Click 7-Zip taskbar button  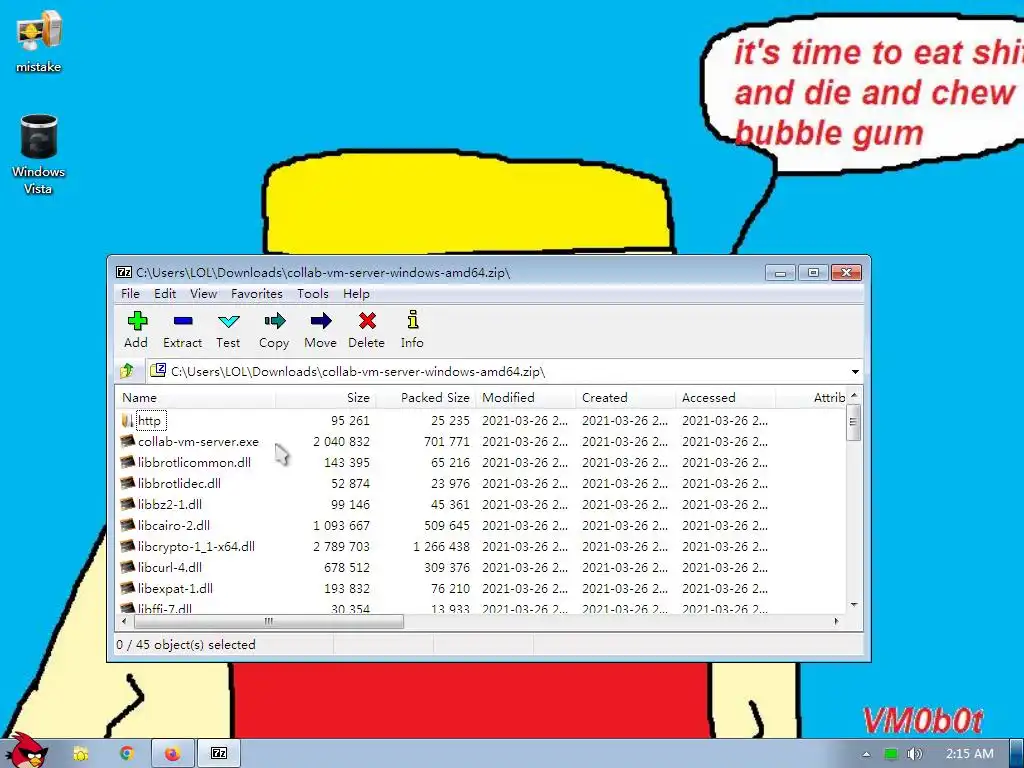point(219,754)
